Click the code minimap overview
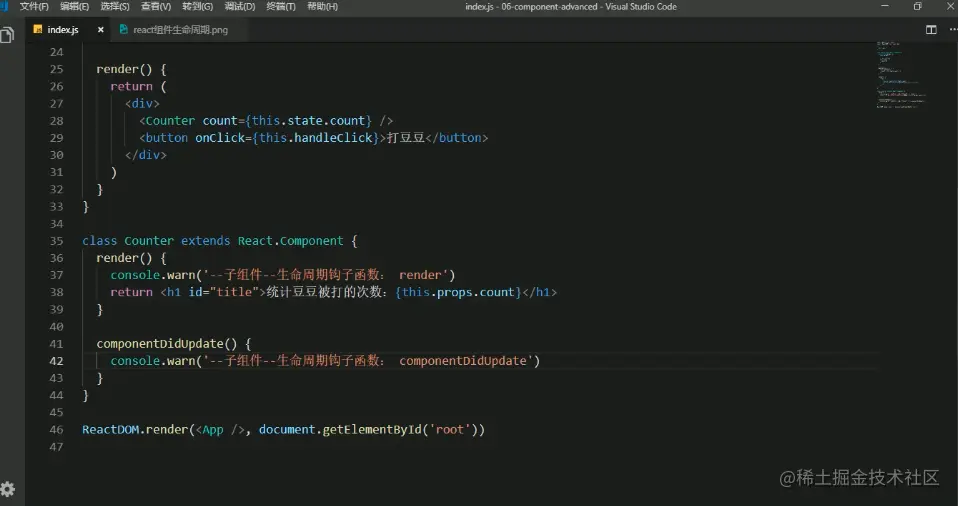Image resolution: width=958 pixels, height=506 pixels. [901, 75]
